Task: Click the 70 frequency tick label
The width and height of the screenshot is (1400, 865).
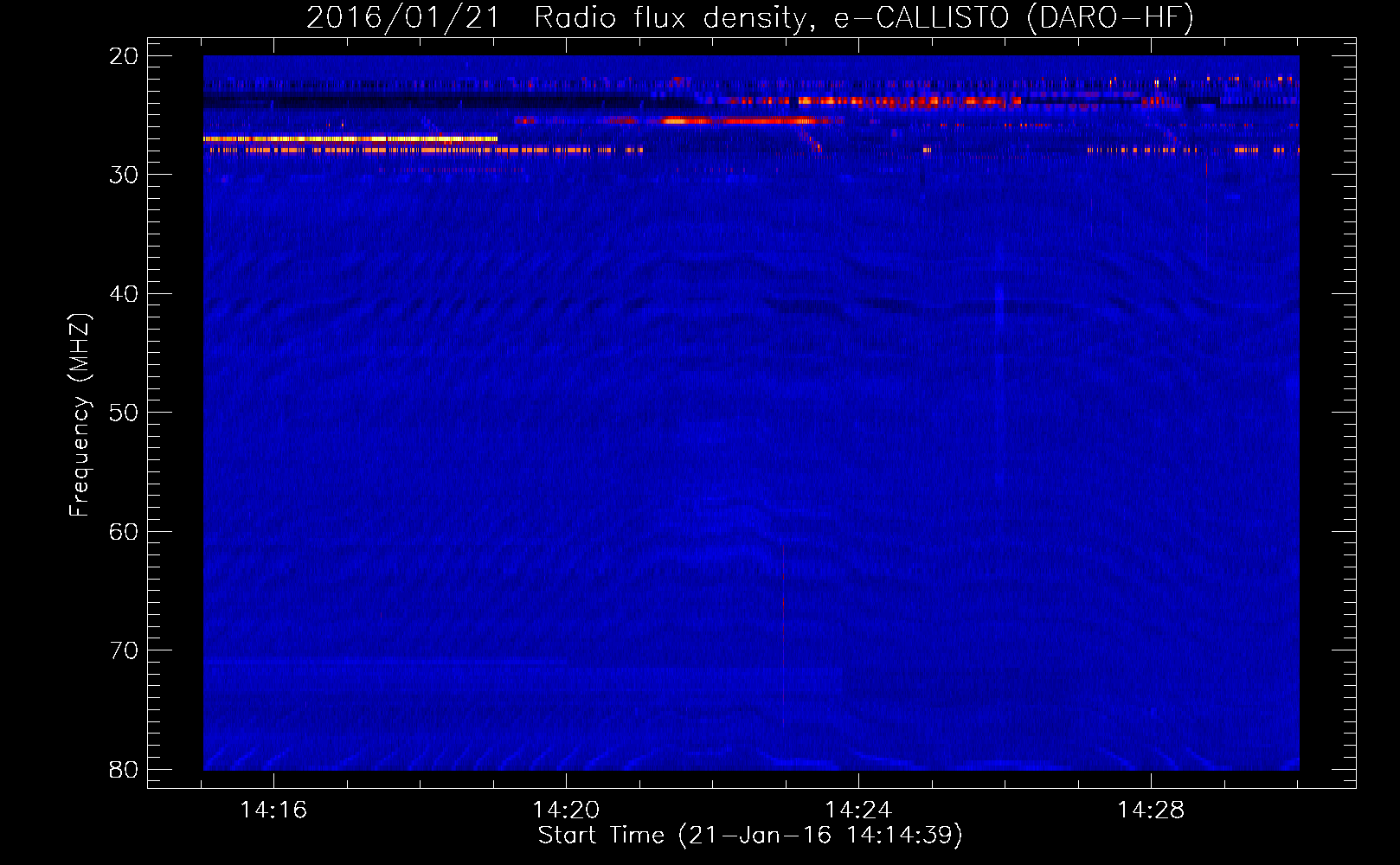Action: [124, 650]
